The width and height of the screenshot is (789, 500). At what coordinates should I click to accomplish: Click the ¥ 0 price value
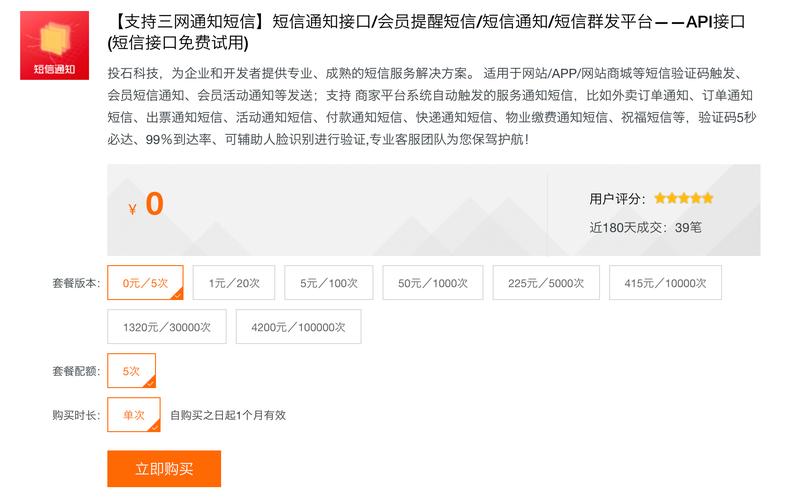point(145,205)
